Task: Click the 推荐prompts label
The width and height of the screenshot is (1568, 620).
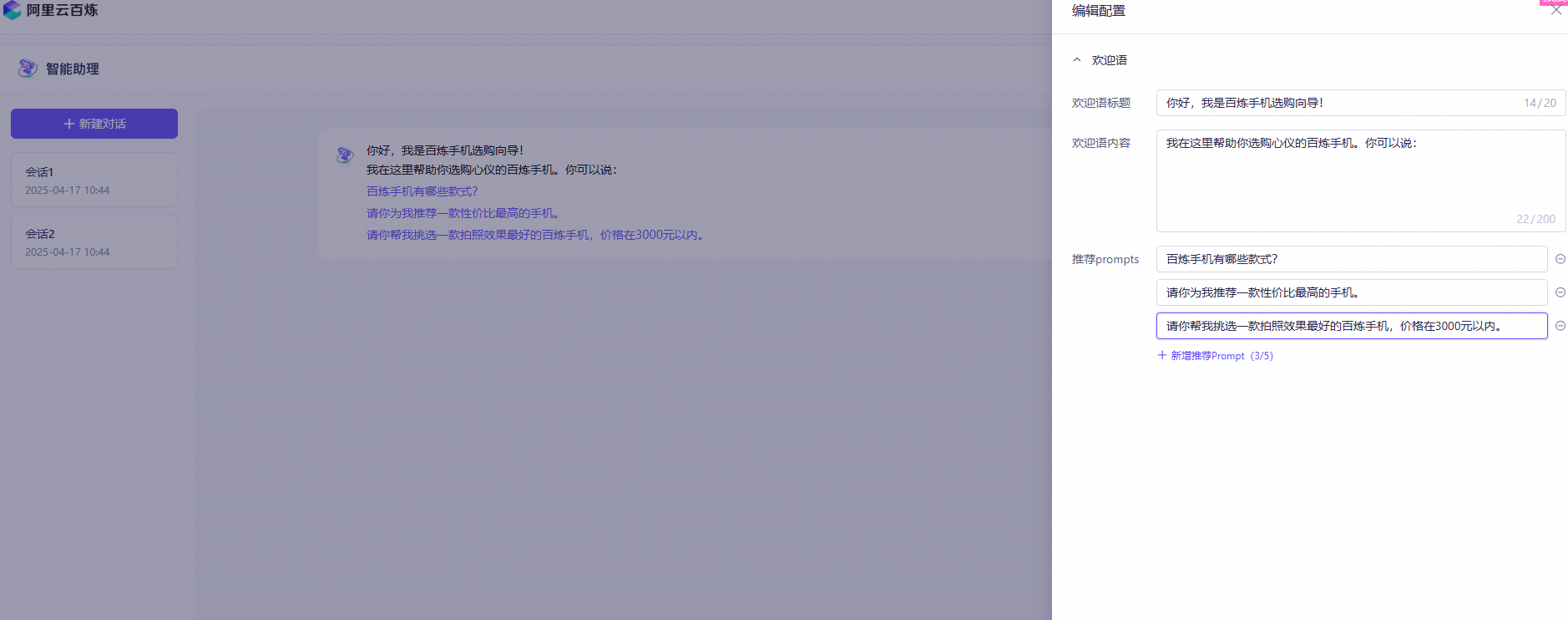Action: tap(1105, 259)
